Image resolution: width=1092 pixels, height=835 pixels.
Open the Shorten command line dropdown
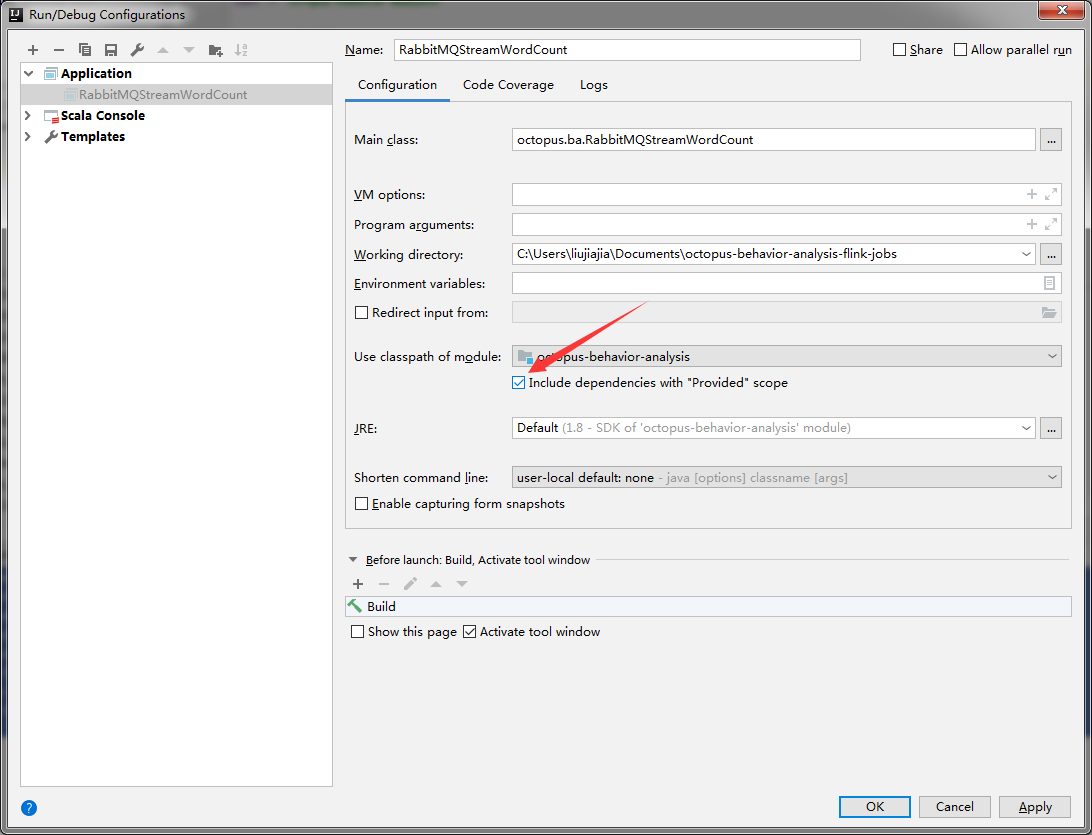tap(786, 478)
